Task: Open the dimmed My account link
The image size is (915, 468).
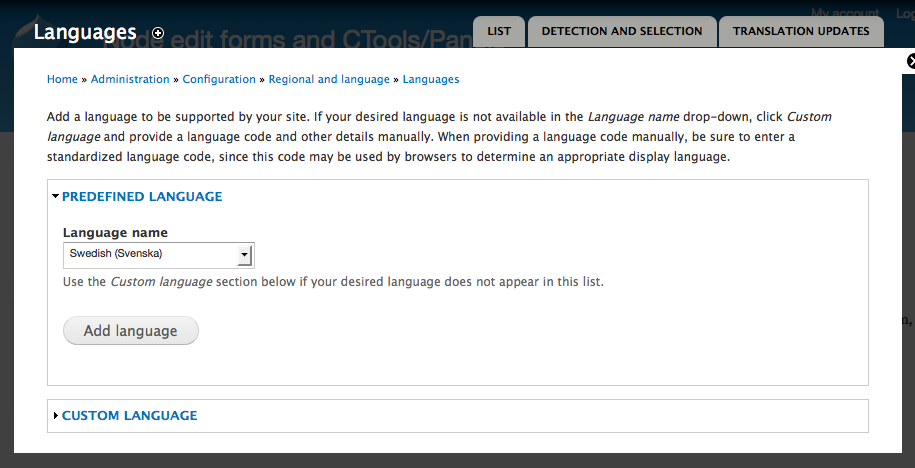Action: point(845,13)
